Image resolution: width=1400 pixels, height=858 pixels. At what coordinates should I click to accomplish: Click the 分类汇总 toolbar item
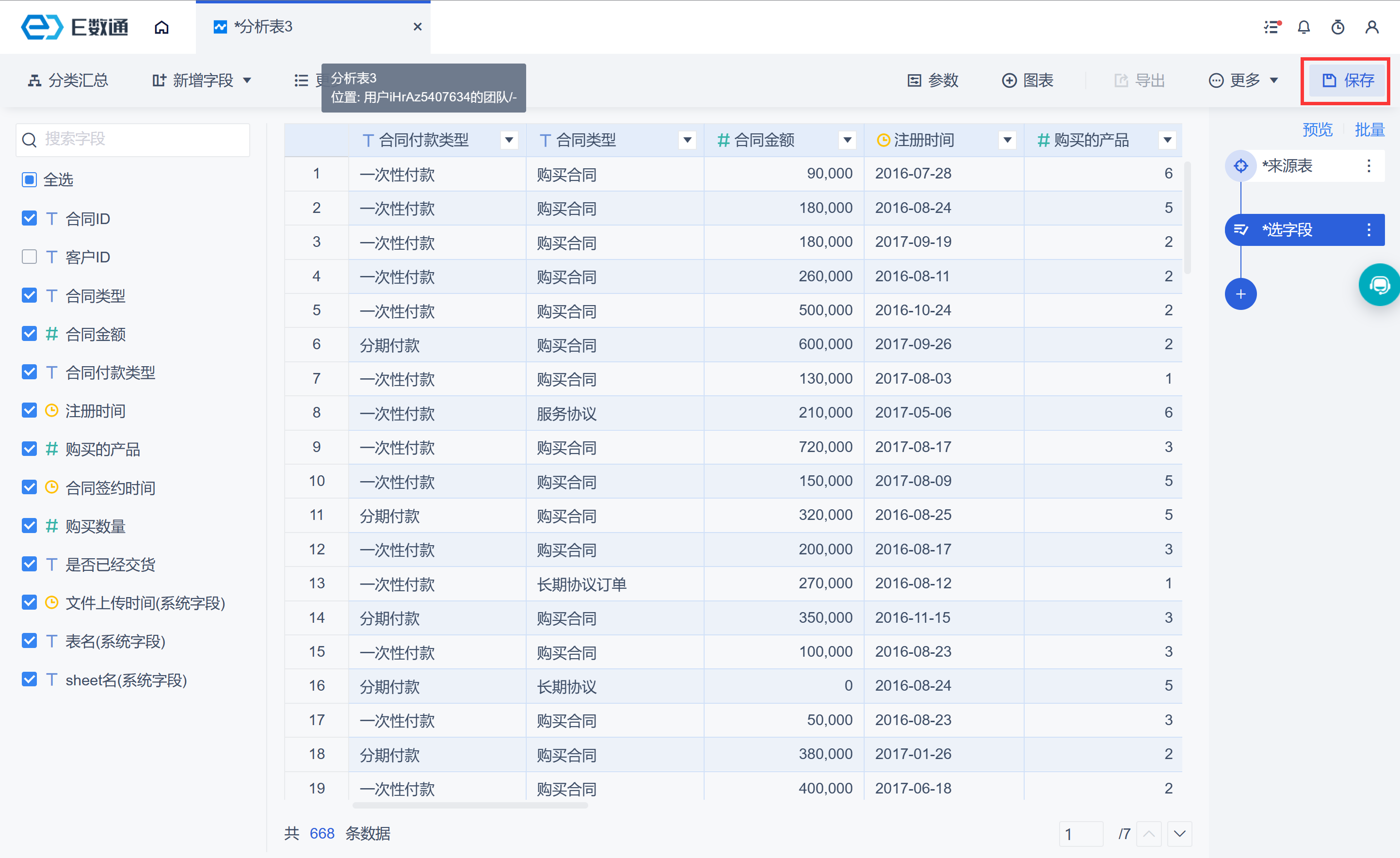tap(68, 81)
